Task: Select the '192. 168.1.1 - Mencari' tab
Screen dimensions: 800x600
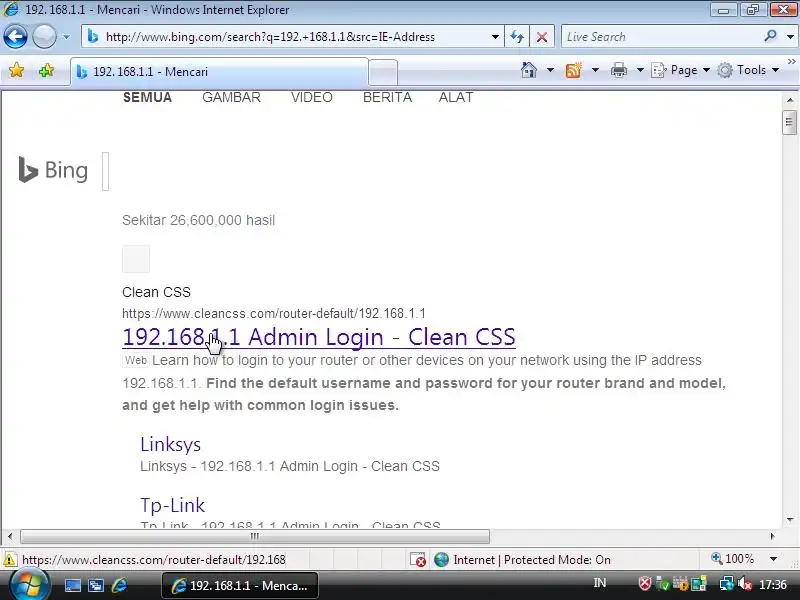Action: coord(219,71)
